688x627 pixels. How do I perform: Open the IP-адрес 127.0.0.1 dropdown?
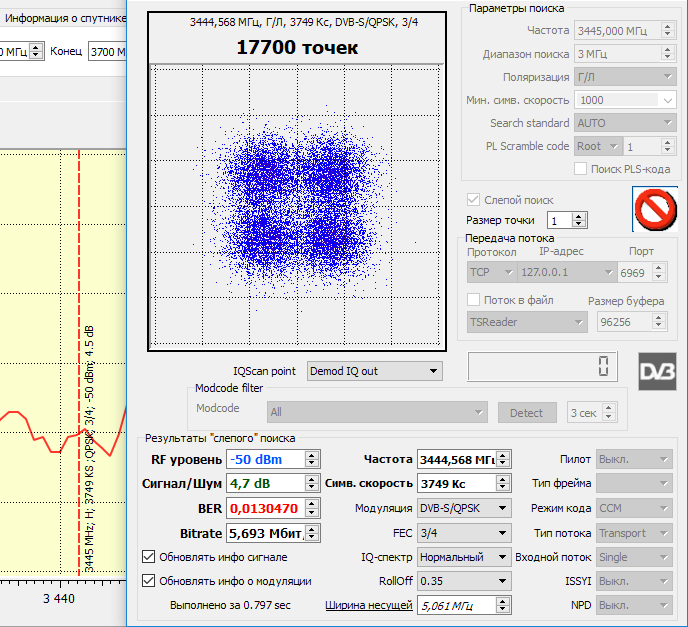tap(567, 272)
